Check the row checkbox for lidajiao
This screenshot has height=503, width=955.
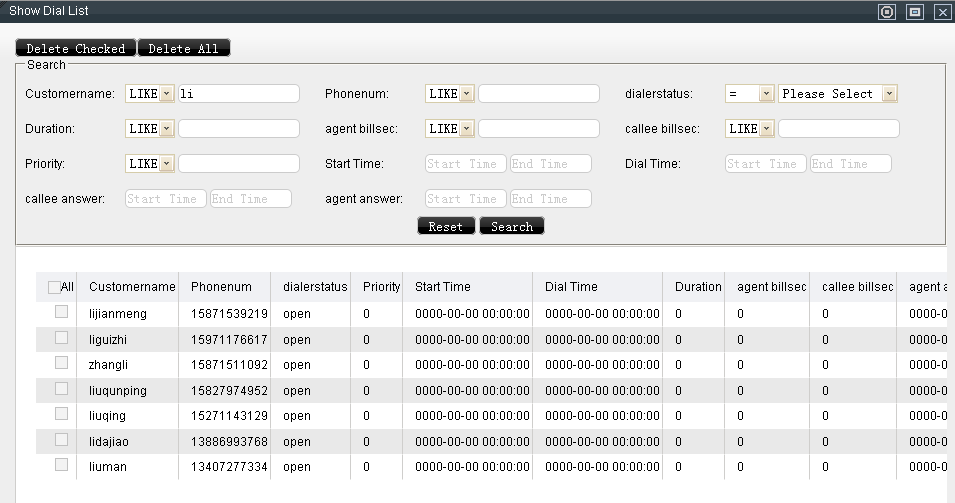(x=61, y=440)
